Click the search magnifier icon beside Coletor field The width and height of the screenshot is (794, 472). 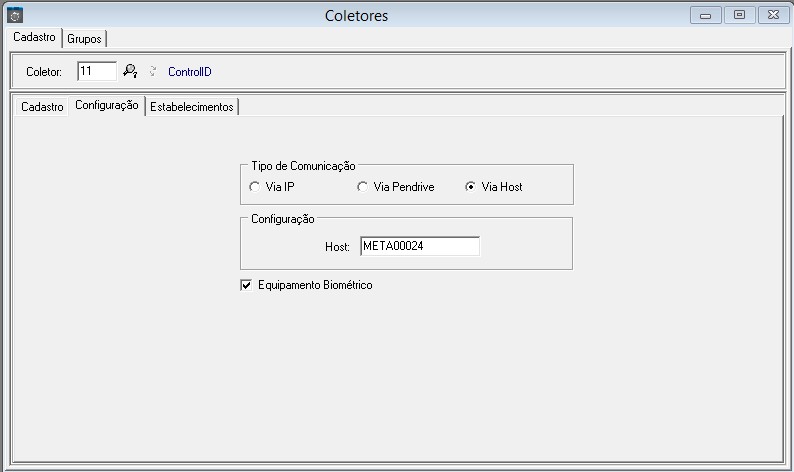(130, 71)
